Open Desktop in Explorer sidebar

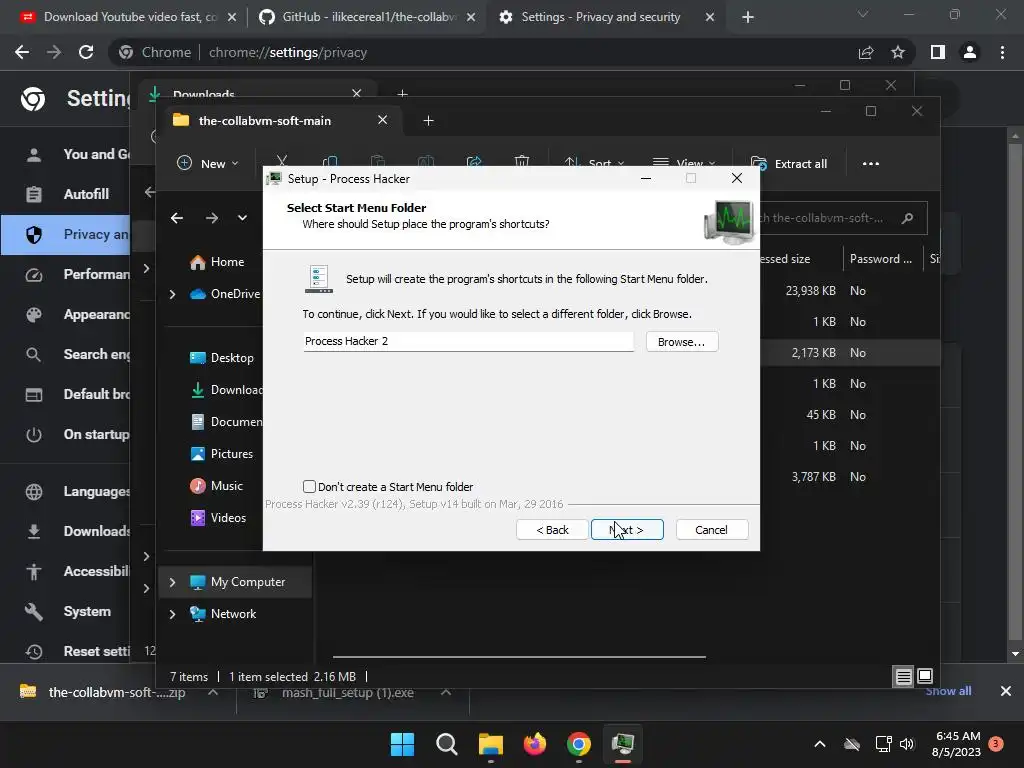222,358
